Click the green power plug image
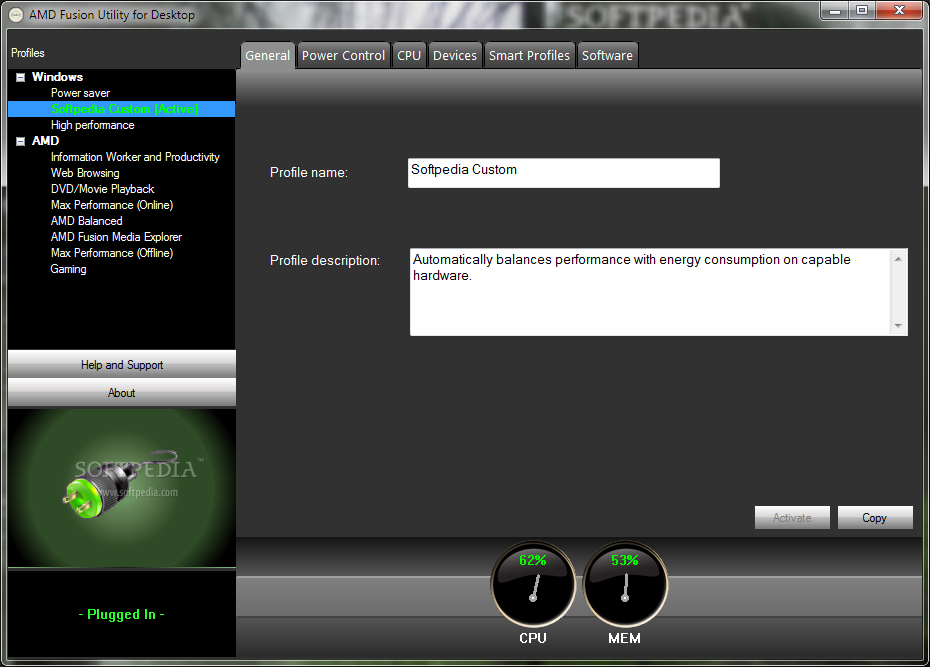Image resolution: width=930 pixels, height=667 pixels. (x=122, y=486)
